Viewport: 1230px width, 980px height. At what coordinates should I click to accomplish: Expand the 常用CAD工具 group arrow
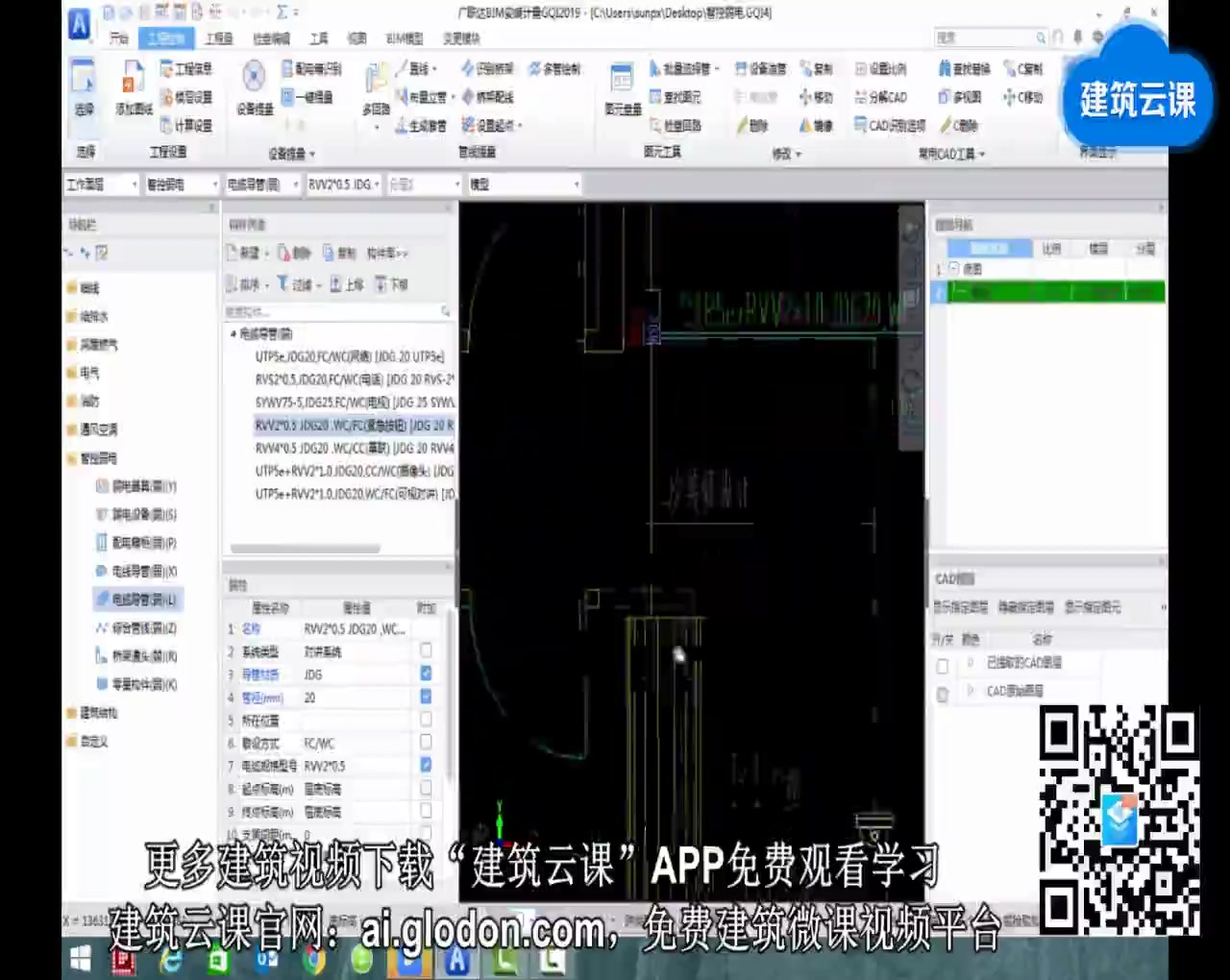[982, 154]
